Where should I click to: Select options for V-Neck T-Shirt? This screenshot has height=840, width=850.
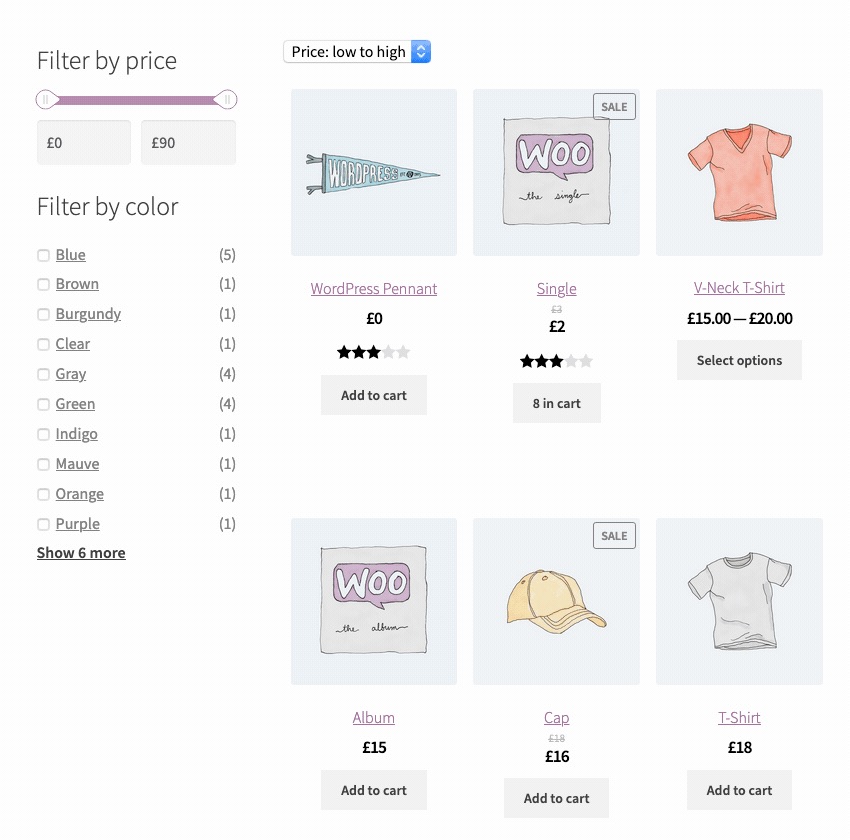(739, 360)
